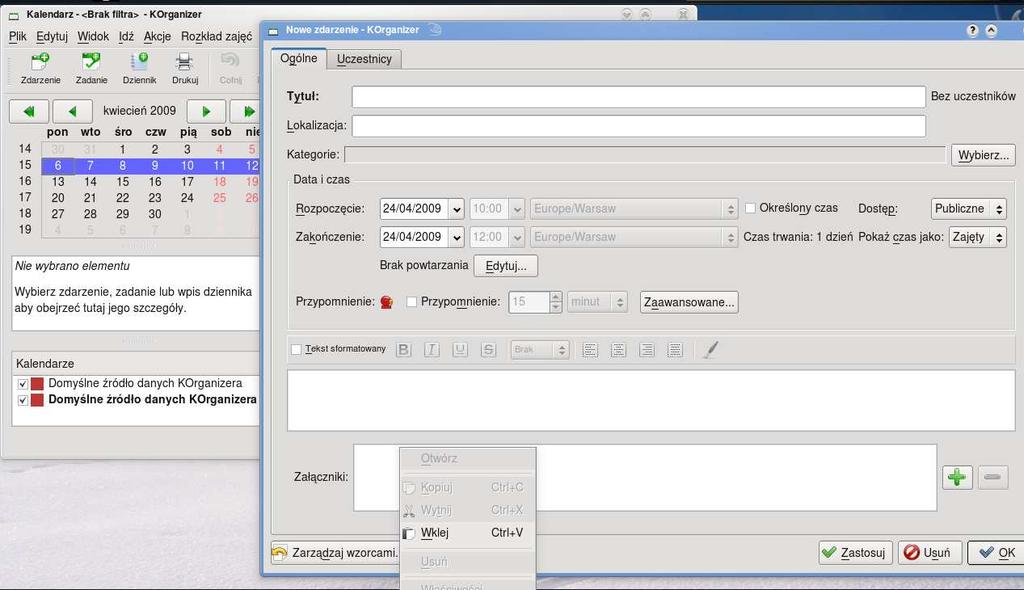Open the Brak list style dropdown
Screen dimensions: 1024x590
pos(539,350)
